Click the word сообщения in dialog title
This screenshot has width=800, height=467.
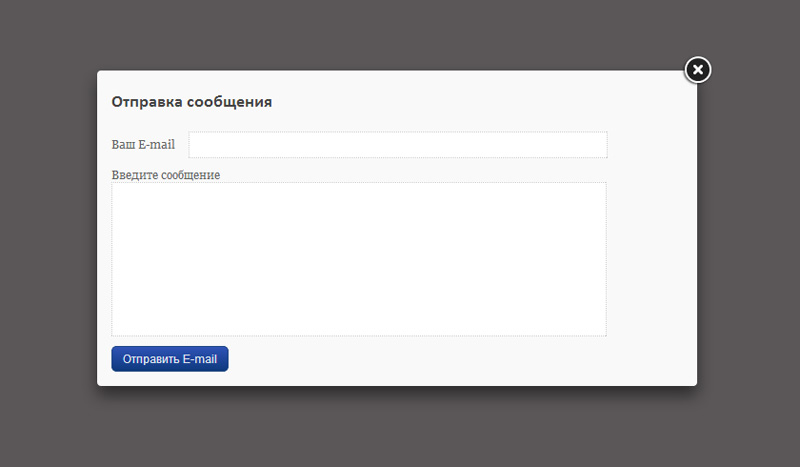229,102
